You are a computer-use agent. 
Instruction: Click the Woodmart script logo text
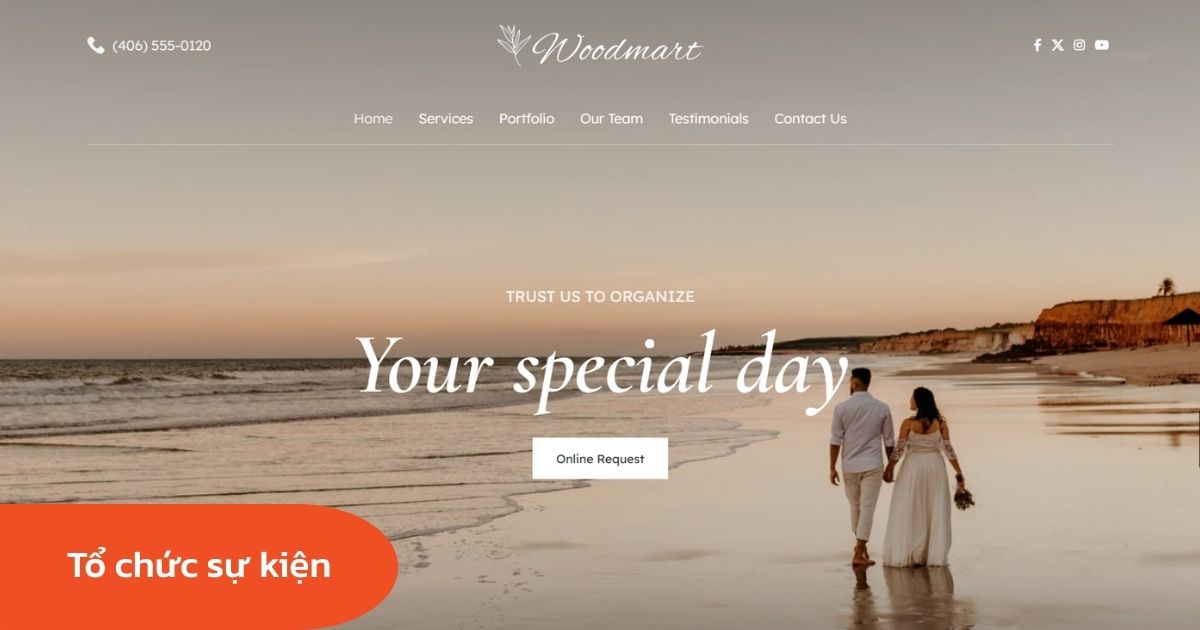pyautogui.click(x=617, y=48)
